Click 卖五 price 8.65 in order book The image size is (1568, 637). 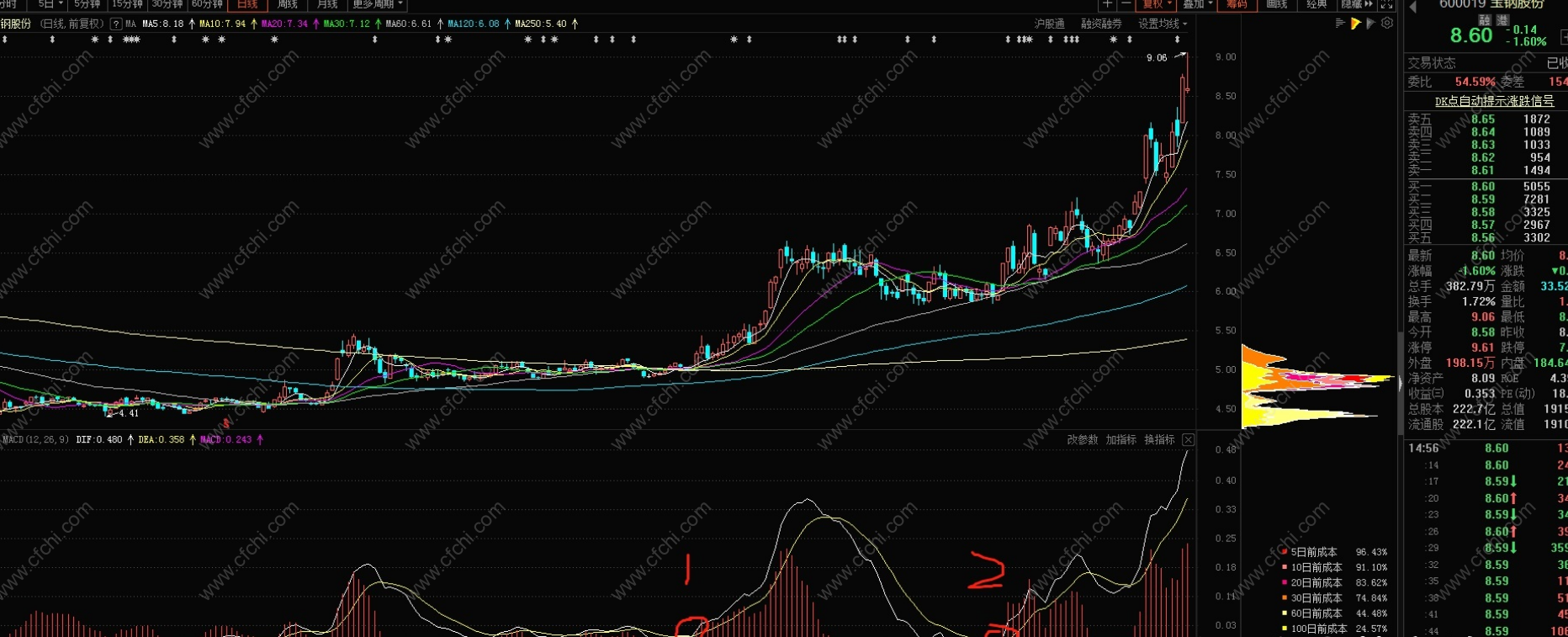(1483, 119)
